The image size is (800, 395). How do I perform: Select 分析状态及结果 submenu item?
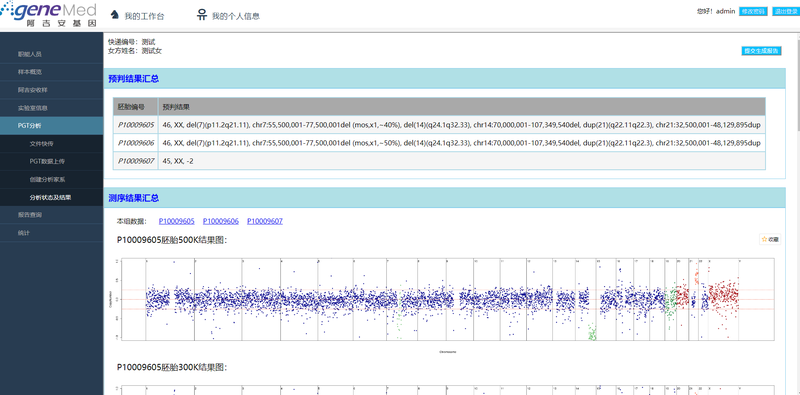pyautogui.click(x=52, y=197)
